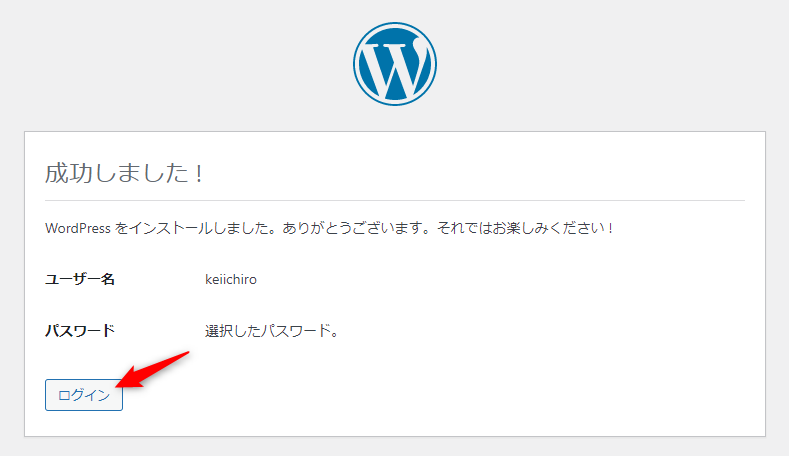Click the WordPress logo at top
This screenshot has height=456, width=789.
(394, 63)
